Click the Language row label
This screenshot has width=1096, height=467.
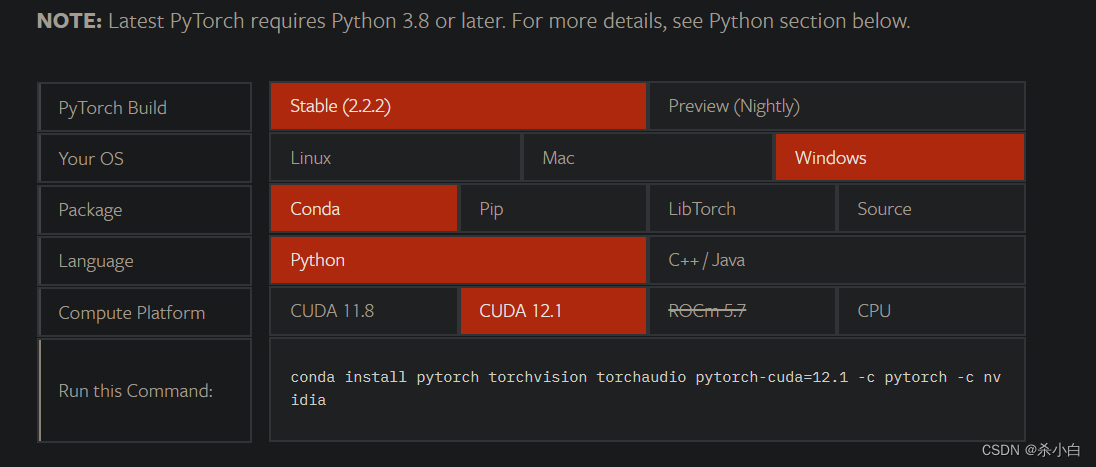point(145,261)
